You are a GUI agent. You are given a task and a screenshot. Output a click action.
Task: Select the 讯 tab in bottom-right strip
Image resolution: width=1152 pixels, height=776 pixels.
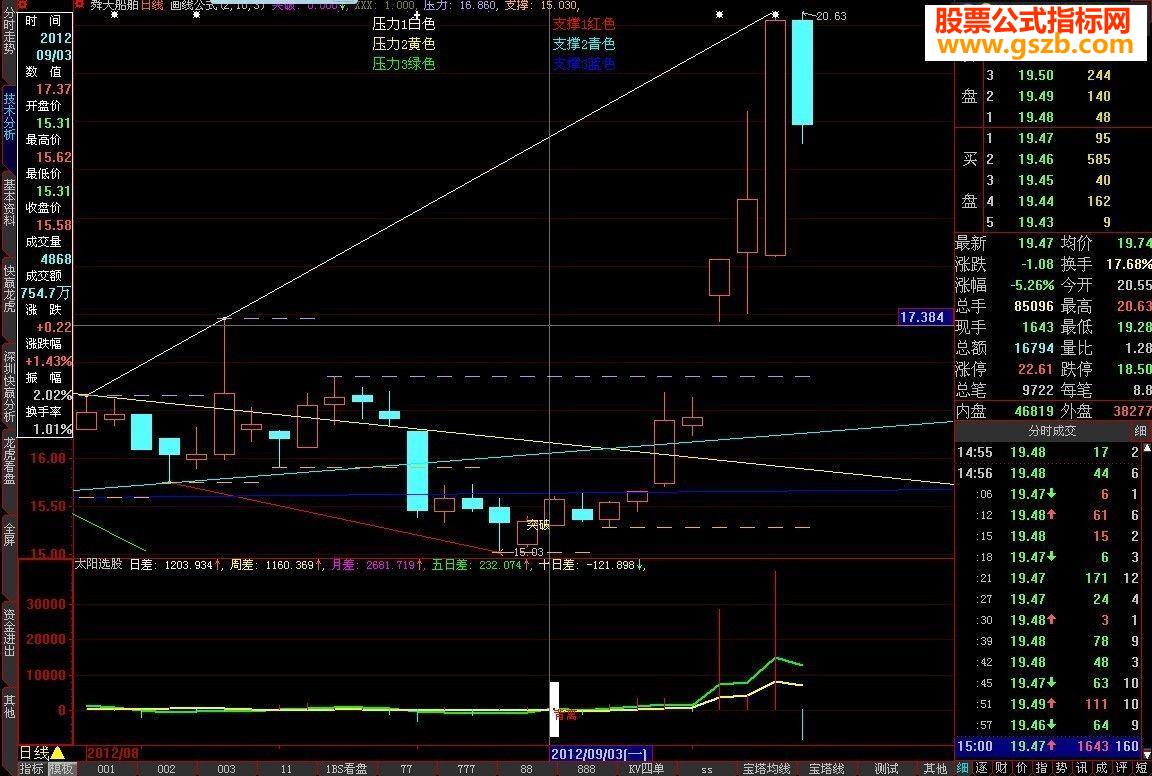[1082, 769]
